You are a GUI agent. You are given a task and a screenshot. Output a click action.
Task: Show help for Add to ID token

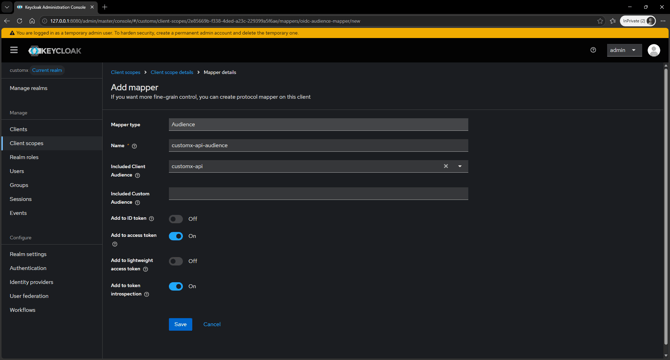[151, 219]
